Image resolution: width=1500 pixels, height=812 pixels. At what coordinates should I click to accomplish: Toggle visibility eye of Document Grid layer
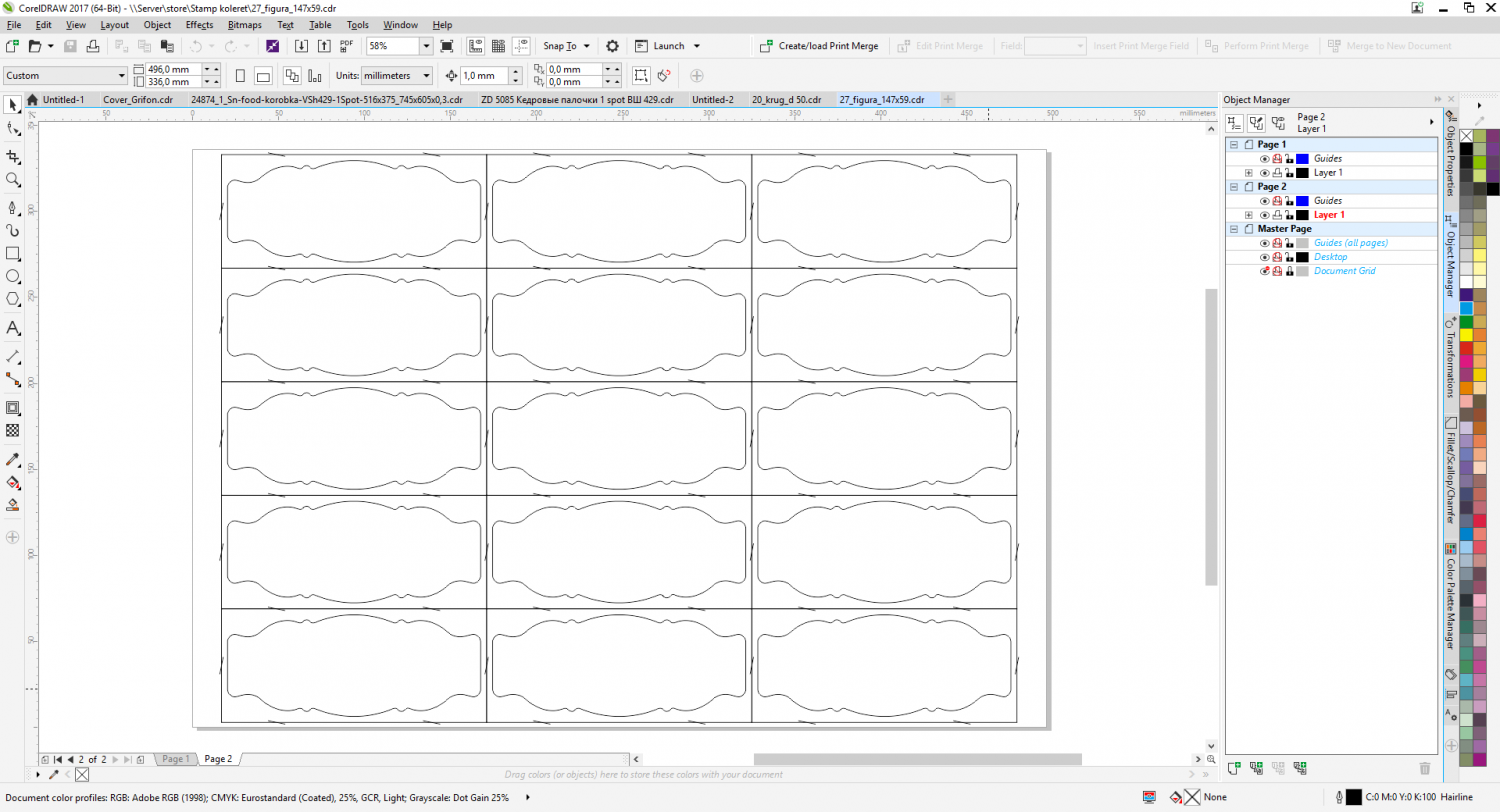tap(1264, 271)
